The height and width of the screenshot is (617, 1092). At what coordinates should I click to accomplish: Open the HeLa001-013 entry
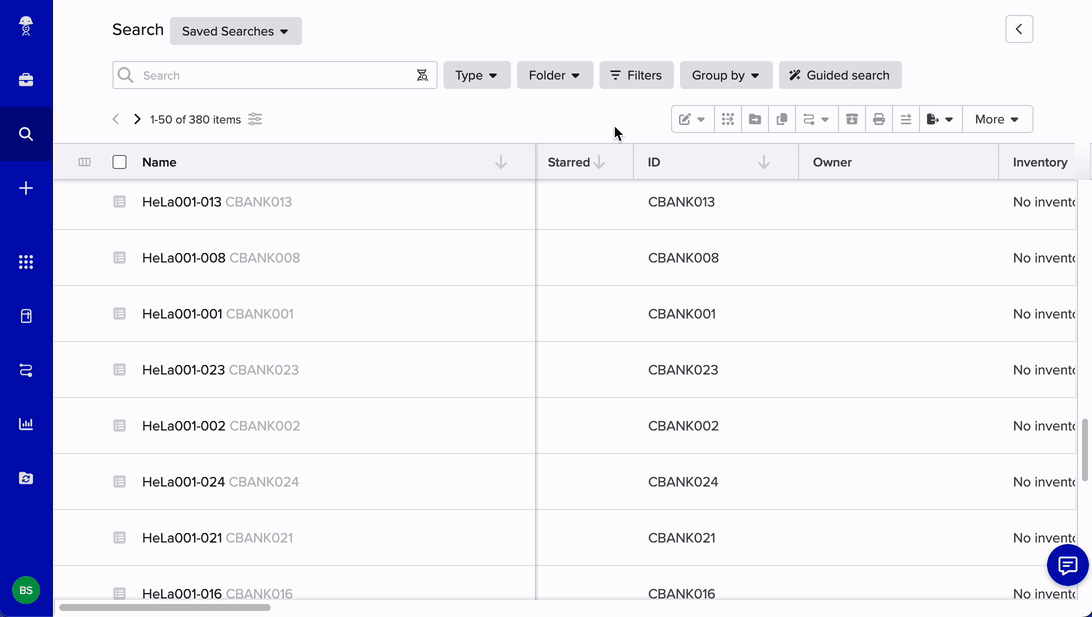182,202
